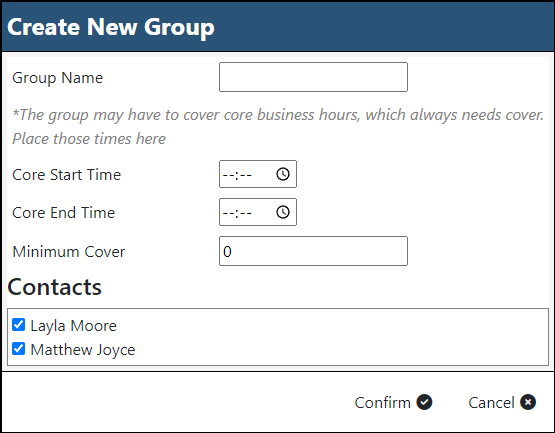The image size is (555, 433).
Task: Click the Create New Group title bar
Action: pos(278,27)
